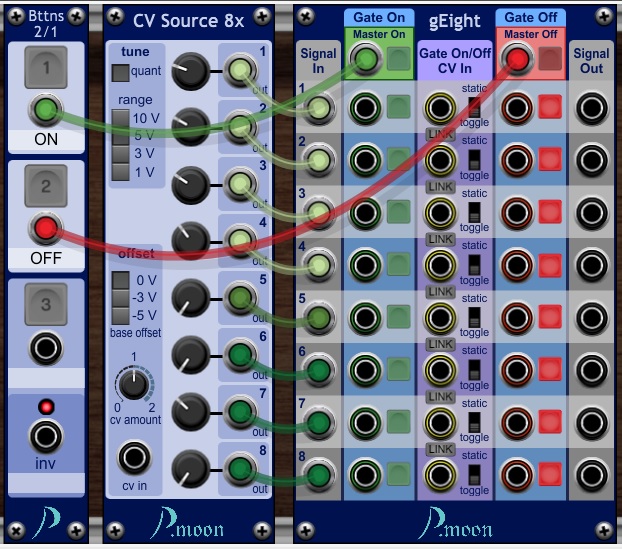Click the Master Off red input jack
Image resolution: width=622 pixels, height=549 pixels.
[516, 61]
